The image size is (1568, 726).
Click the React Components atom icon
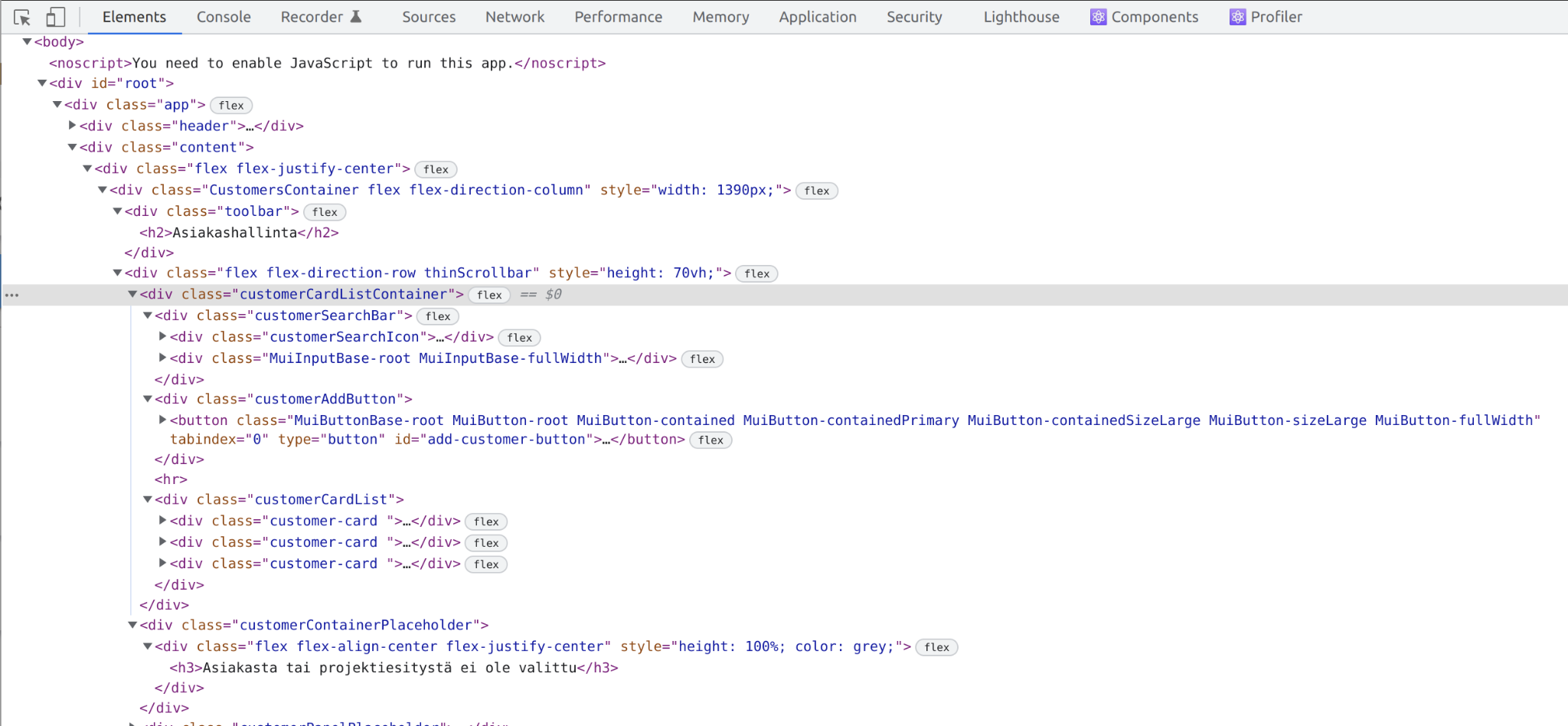coord(1098,17)
